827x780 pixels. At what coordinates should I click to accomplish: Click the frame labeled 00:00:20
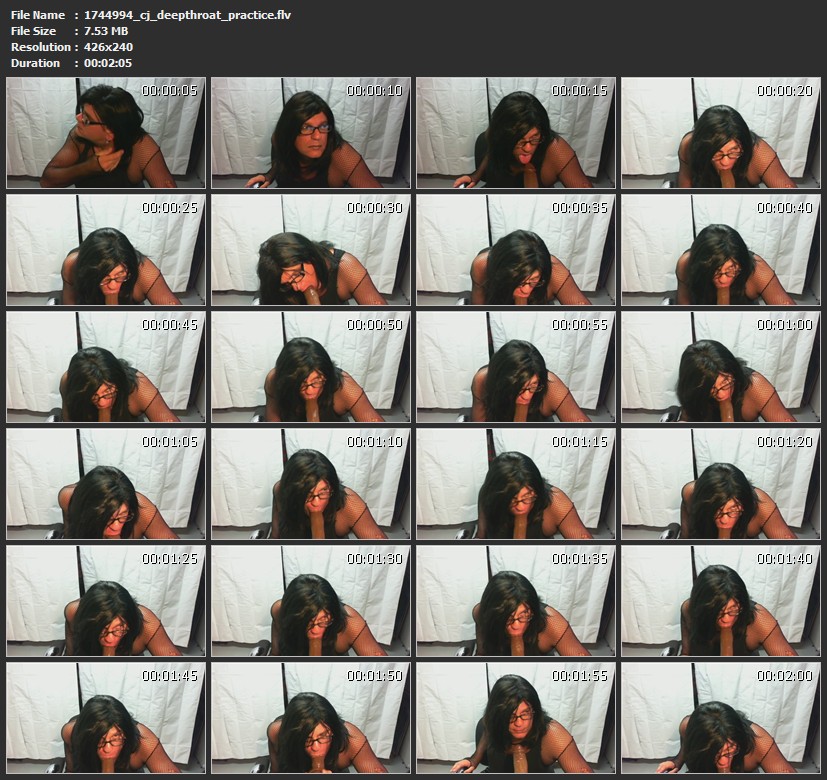pos(721,133)
